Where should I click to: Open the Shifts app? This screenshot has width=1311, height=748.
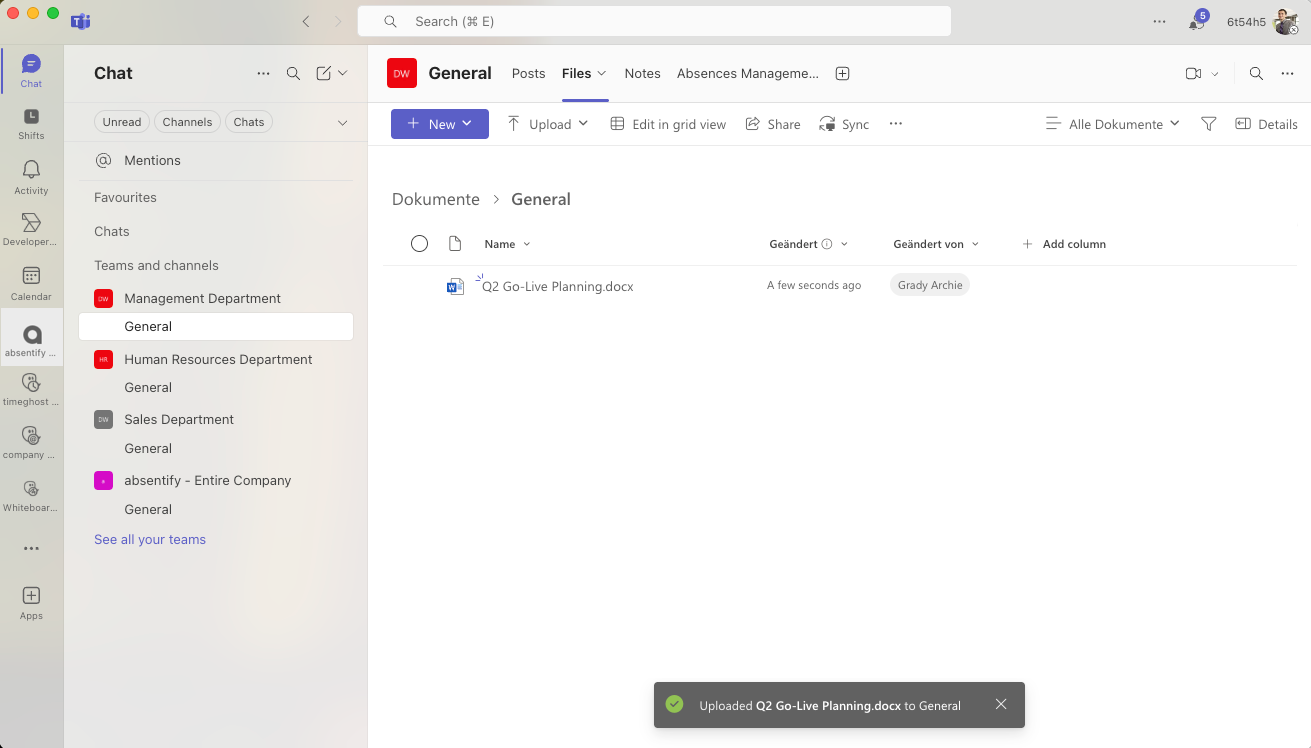(x=31, y=124)
